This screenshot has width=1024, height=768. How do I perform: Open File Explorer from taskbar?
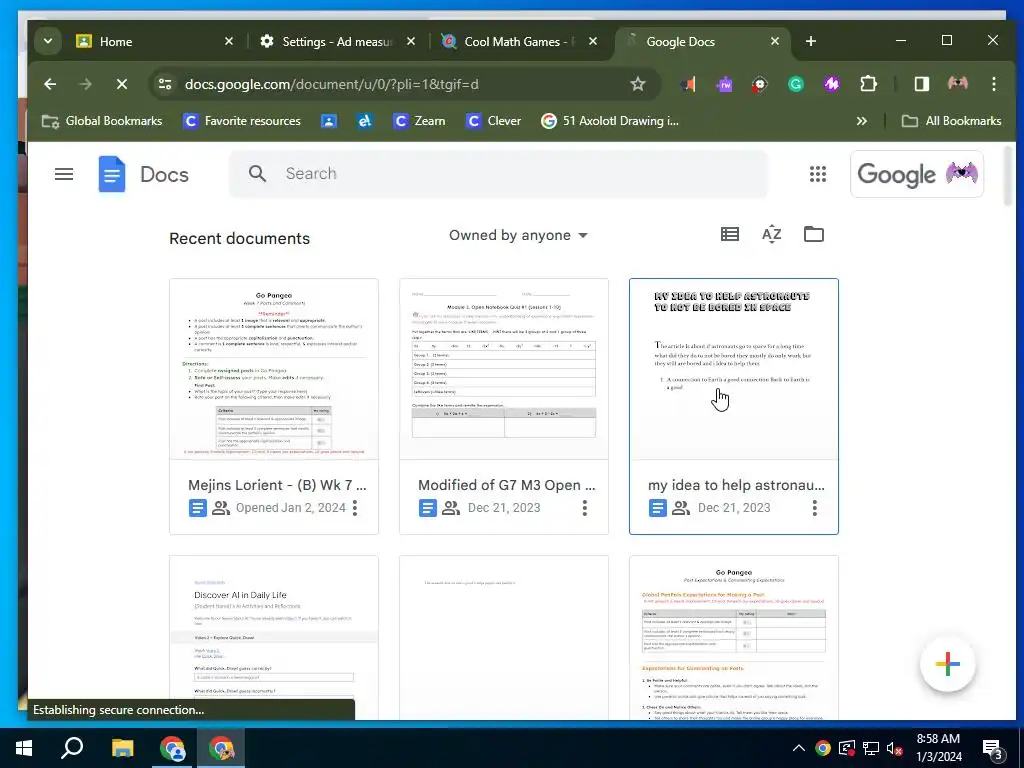click(x=122, y=748)
